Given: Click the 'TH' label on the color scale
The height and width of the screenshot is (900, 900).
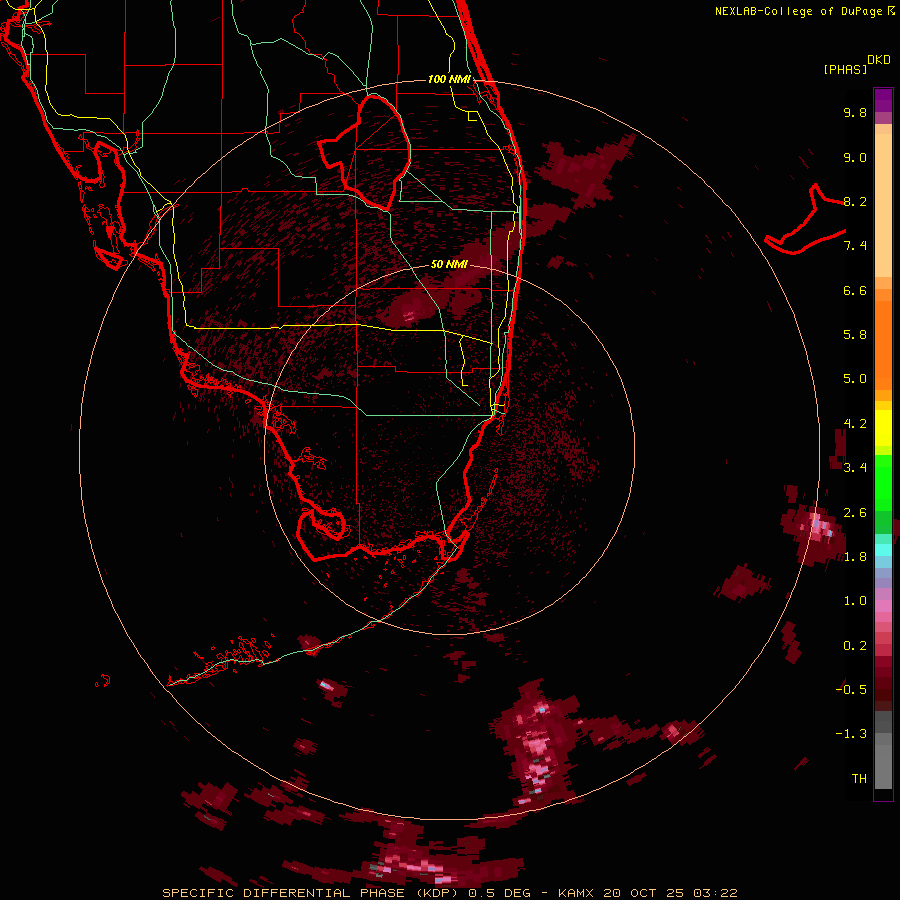Looking at the screenshot, I should (859, 779).
